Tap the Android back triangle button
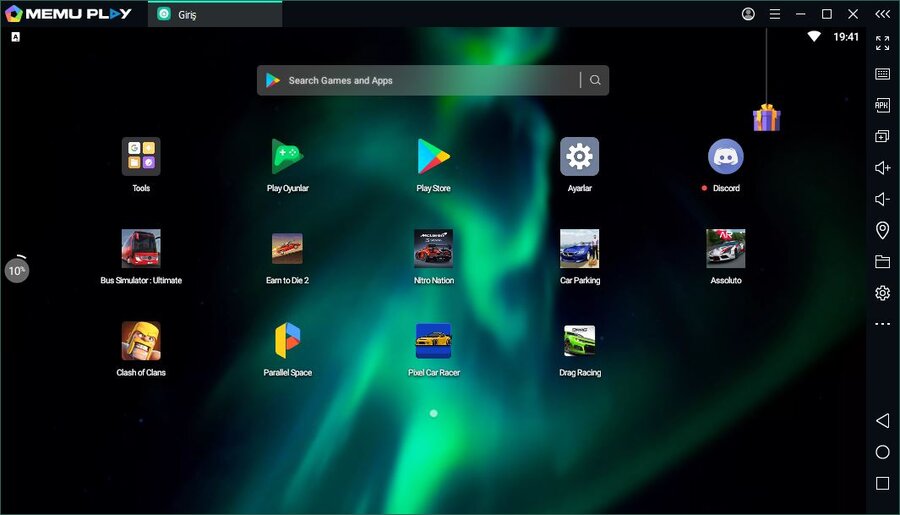Viewport: 900px width, 515px height. coord(882,420)
